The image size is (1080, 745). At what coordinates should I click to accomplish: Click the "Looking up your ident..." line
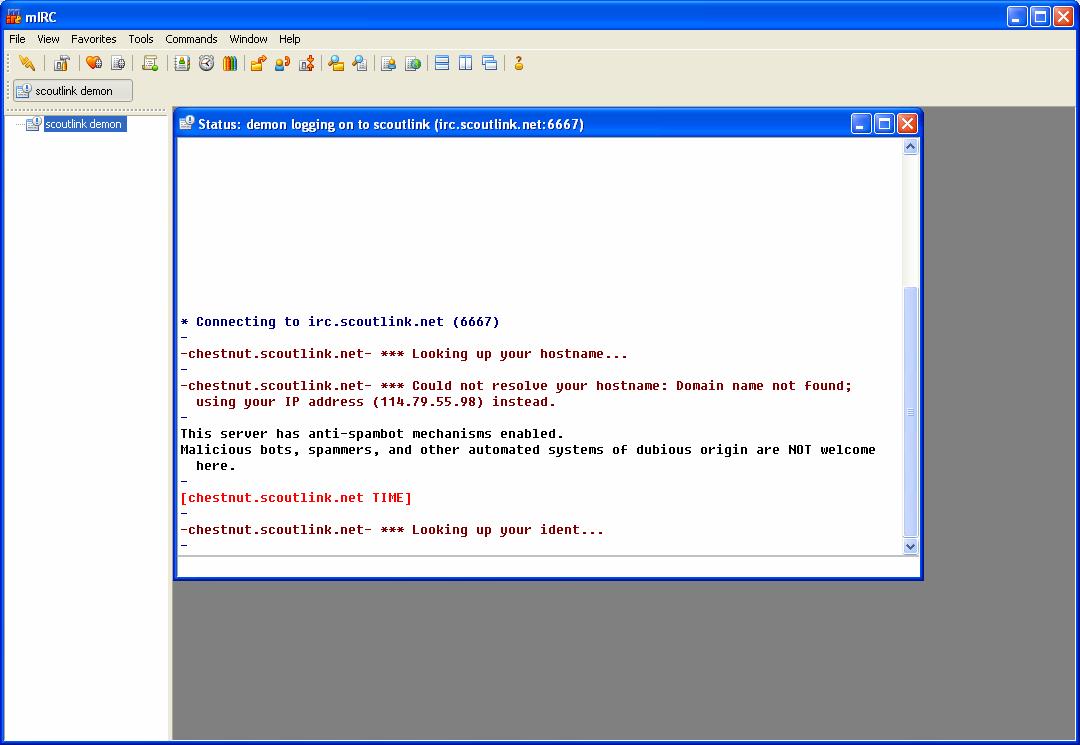pos(392,530)
